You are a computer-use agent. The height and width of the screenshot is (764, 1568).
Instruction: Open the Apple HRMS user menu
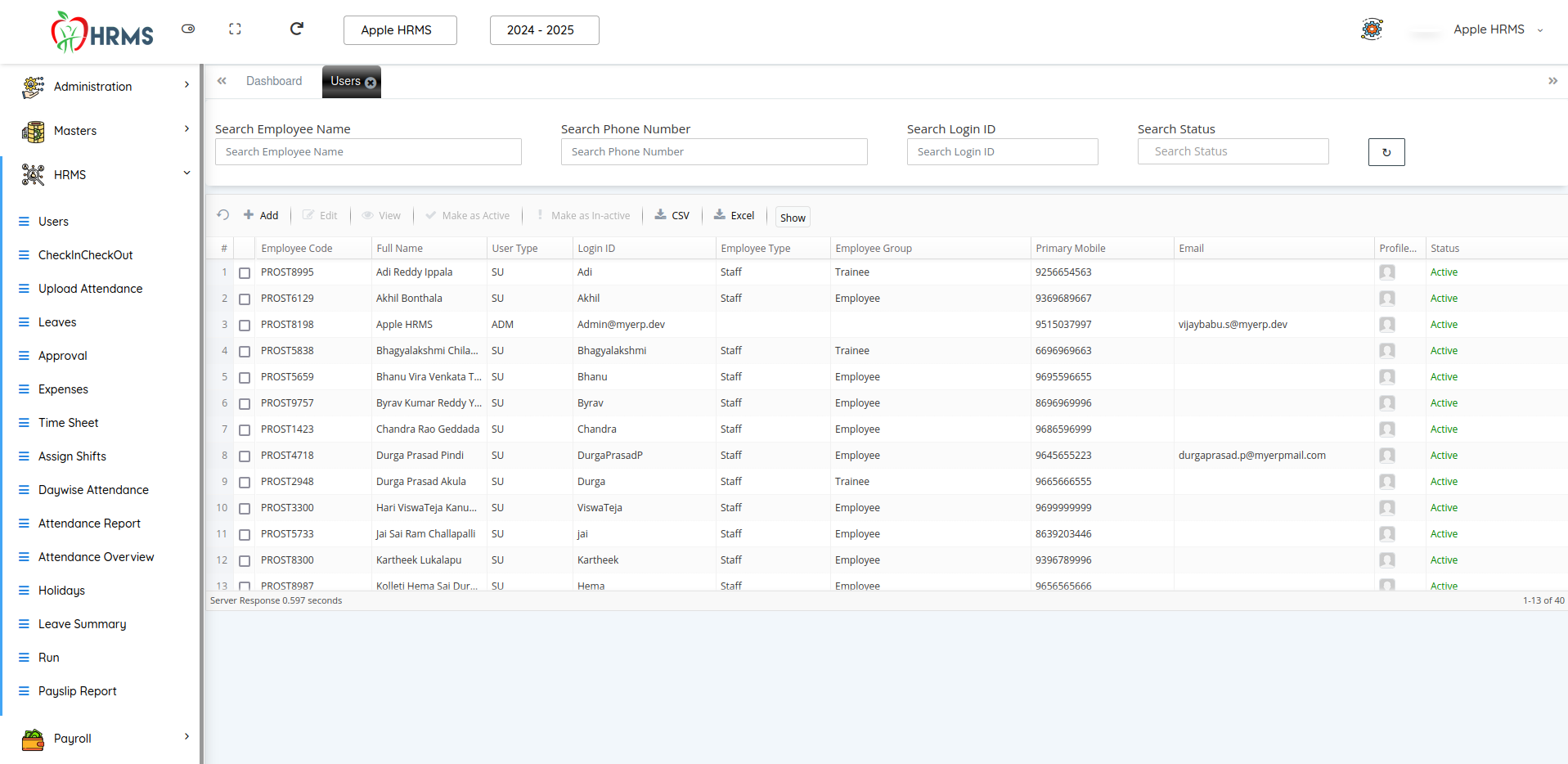click(1498, 29)
